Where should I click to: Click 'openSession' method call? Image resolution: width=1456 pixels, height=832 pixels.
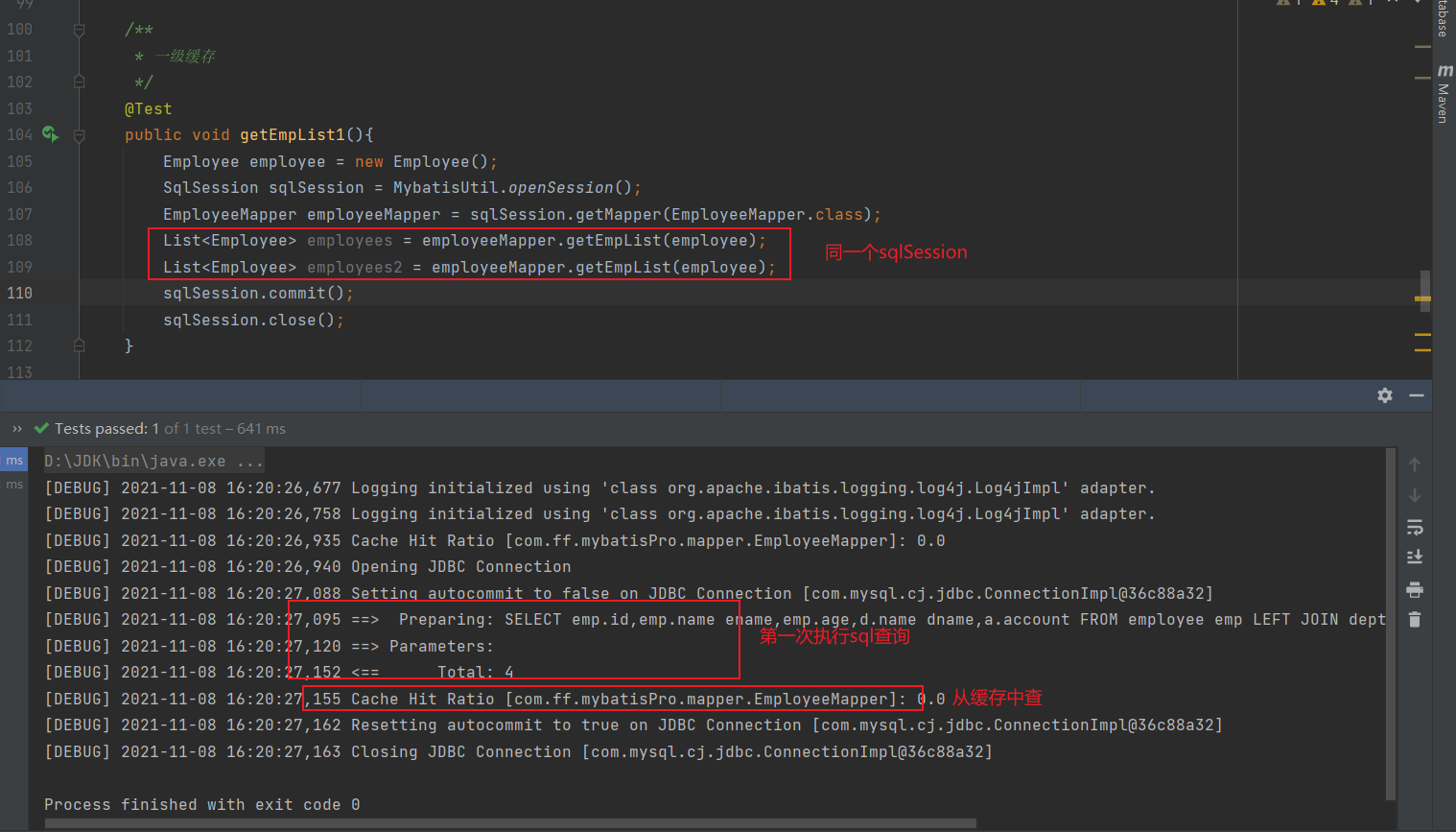pos(561,188)
